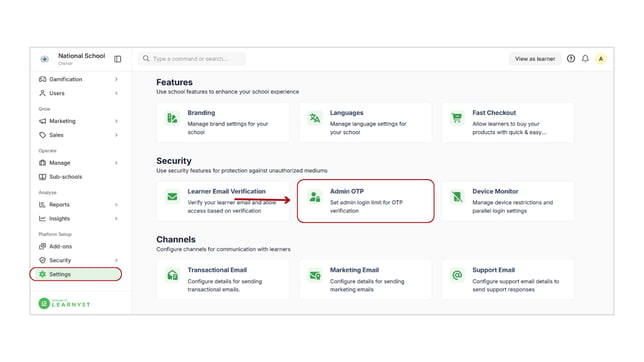Screen dimensions: 644x362
Task: Open the notifications bell icon
Action: click(585, 59)
